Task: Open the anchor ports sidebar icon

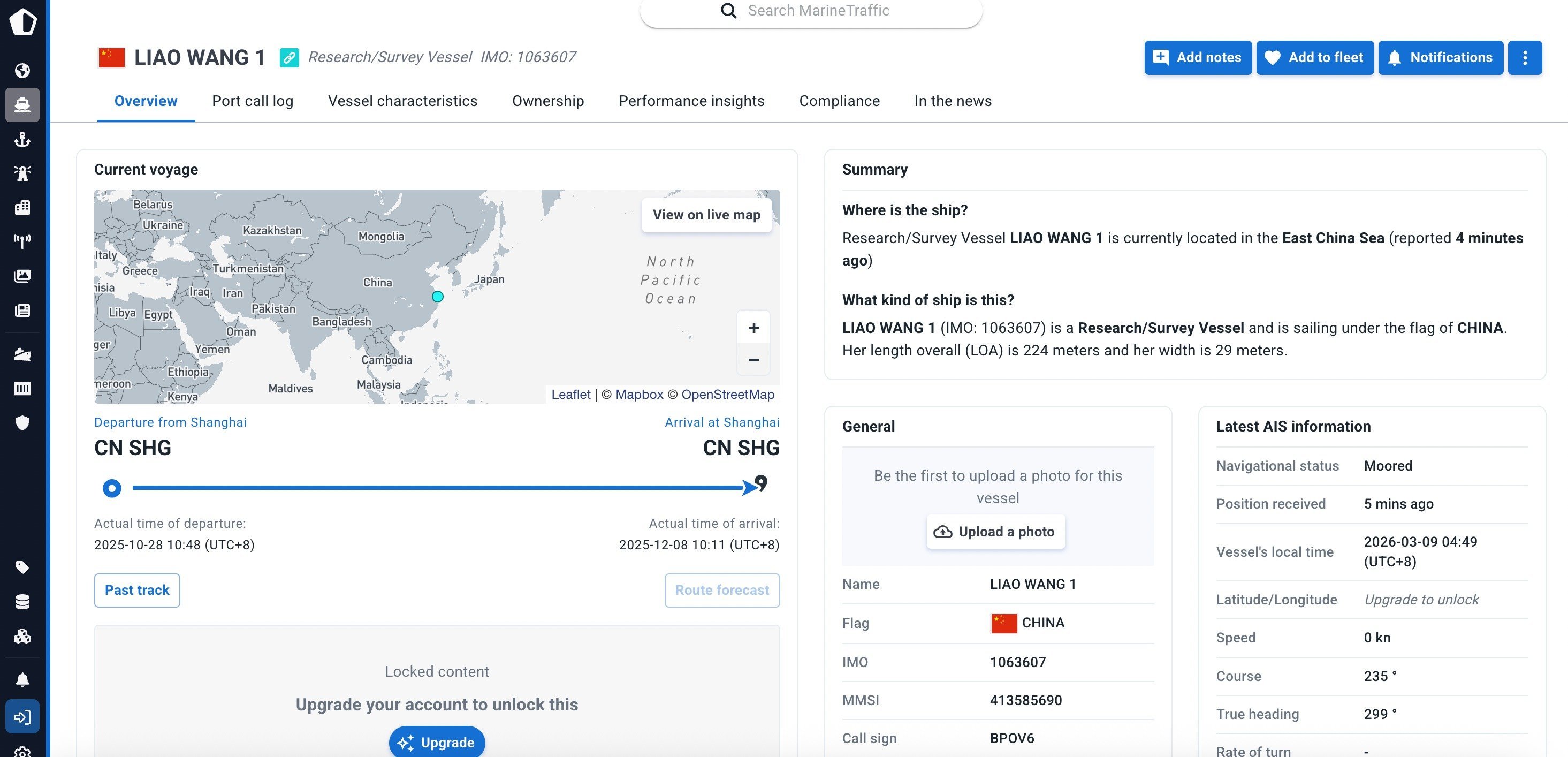Action: [22, 140]
